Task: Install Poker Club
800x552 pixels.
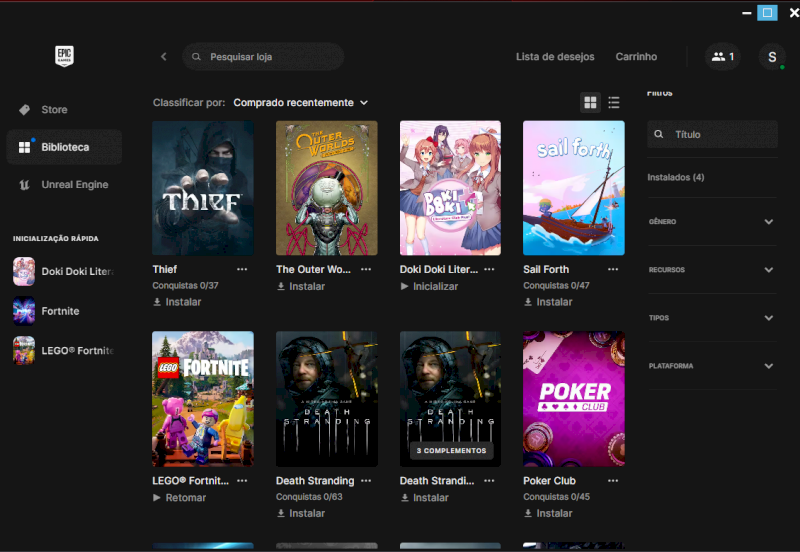Action: coord(548,513)
